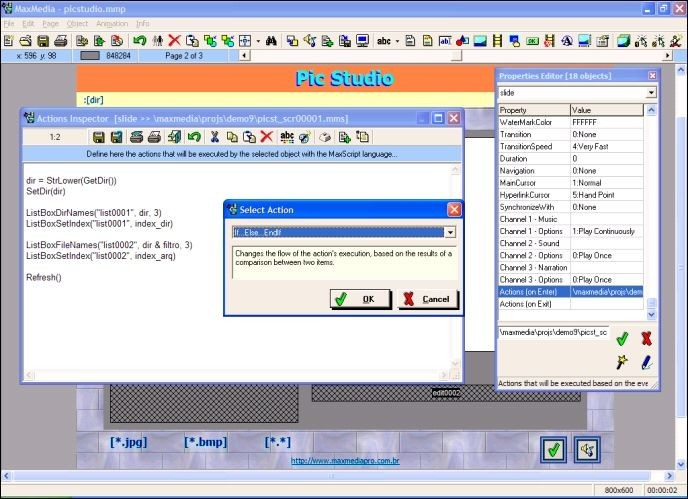Click the copy icon in Actions Inspector toolbar
Viewport: 688px width, 499px height.
click(232, 137)
